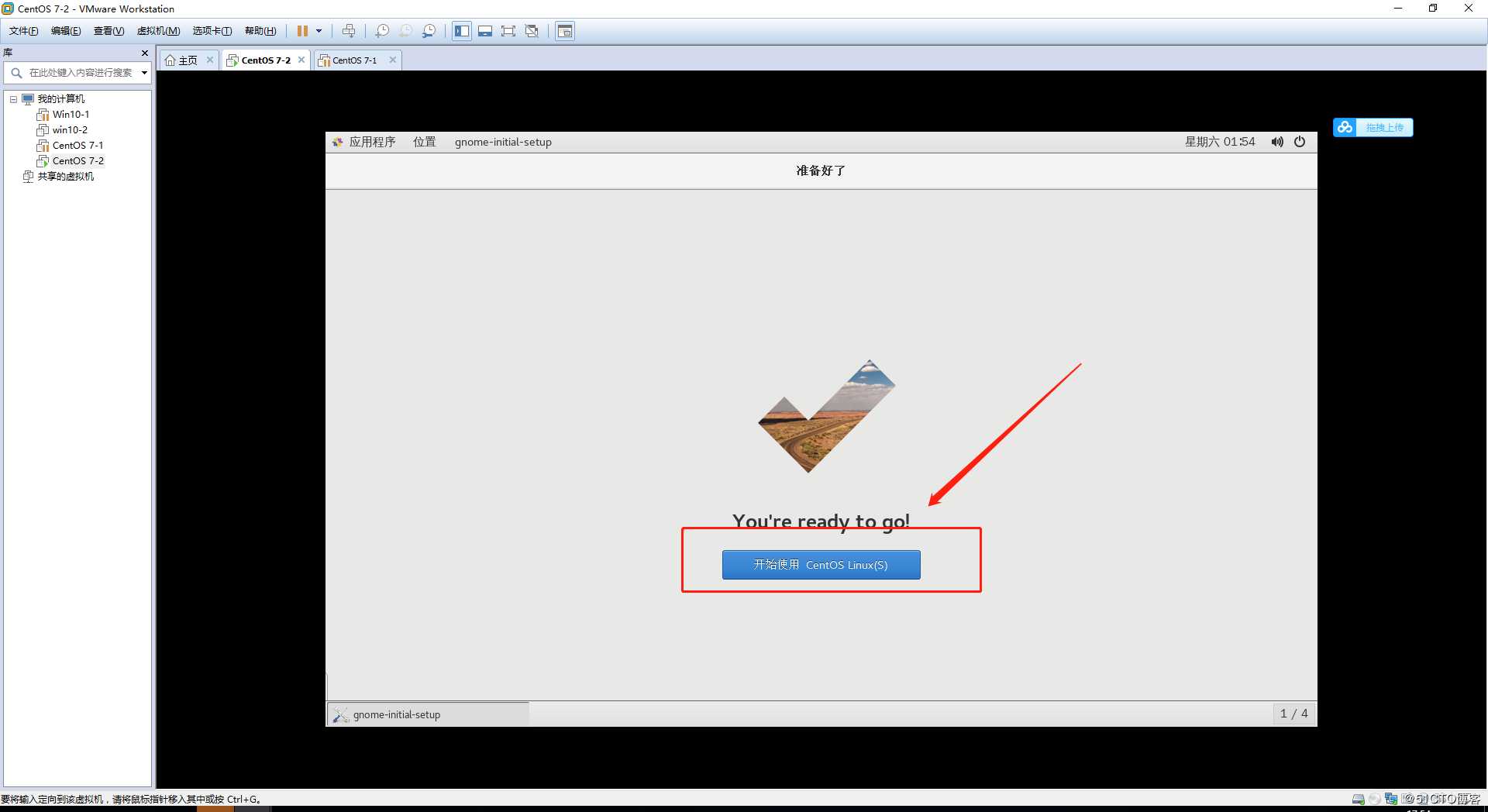Open the 文件(F) menu

23,31
